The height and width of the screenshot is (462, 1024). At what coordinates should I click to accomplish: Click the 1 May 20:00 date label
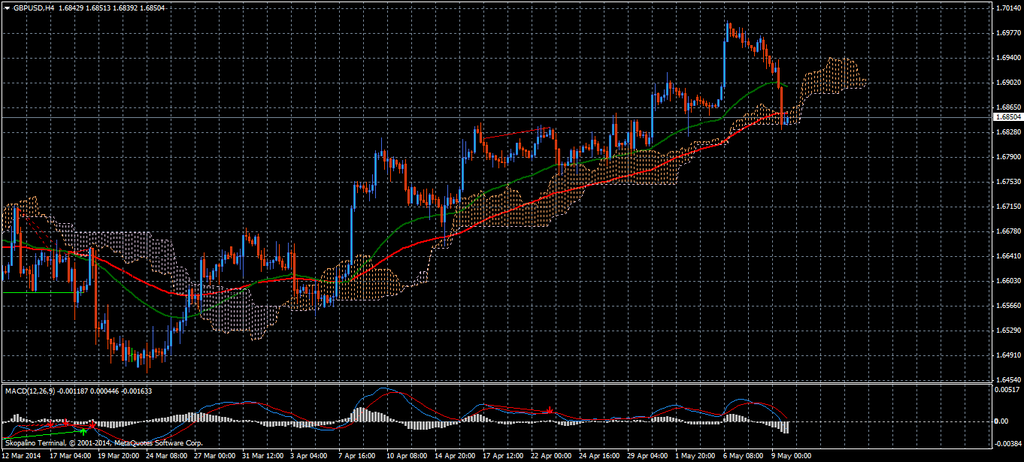point(693,455)
